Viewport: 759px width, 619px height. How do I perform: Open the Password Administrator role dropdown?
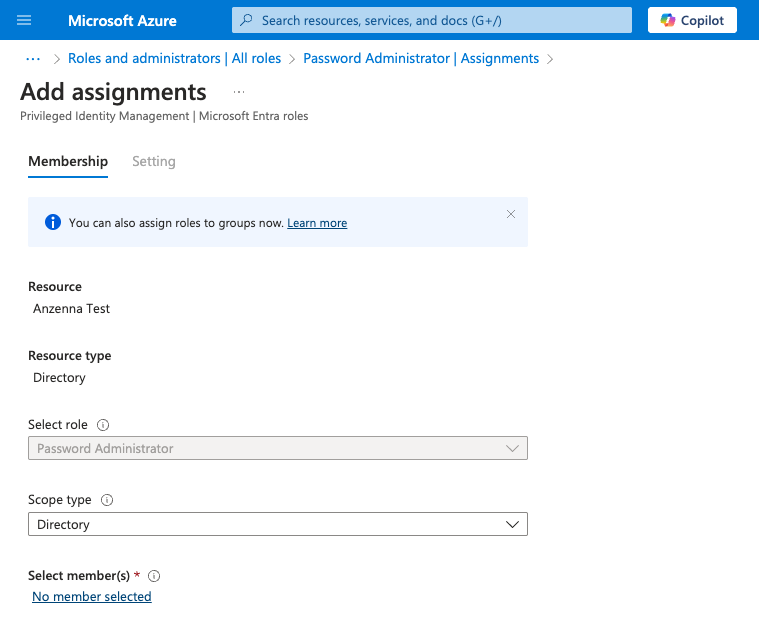[277, 449]
